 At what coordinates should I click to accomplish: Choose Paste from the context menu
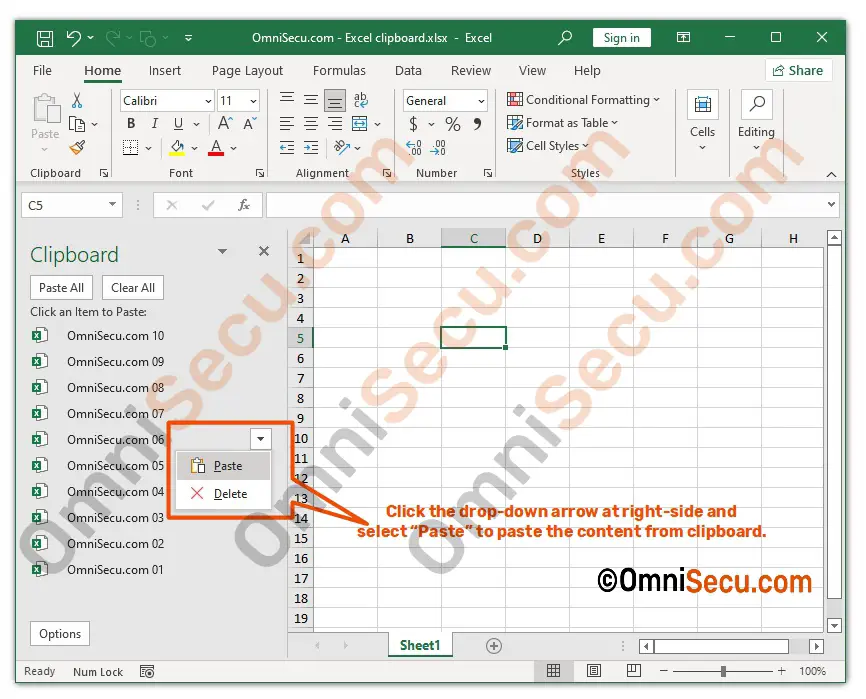point(224,466)
